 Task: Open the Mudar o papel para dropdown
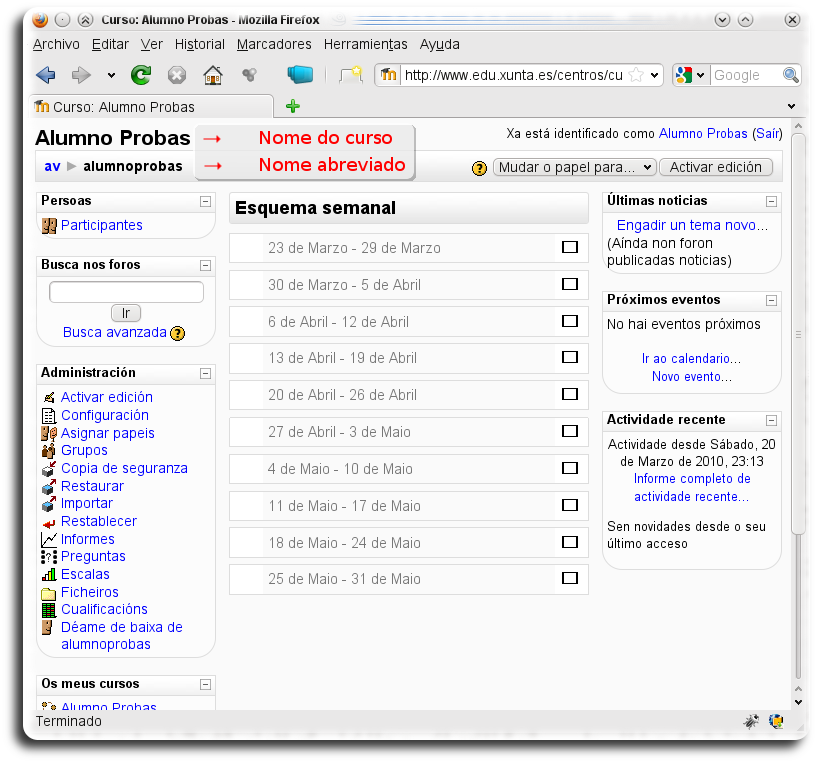click(574, 167)
